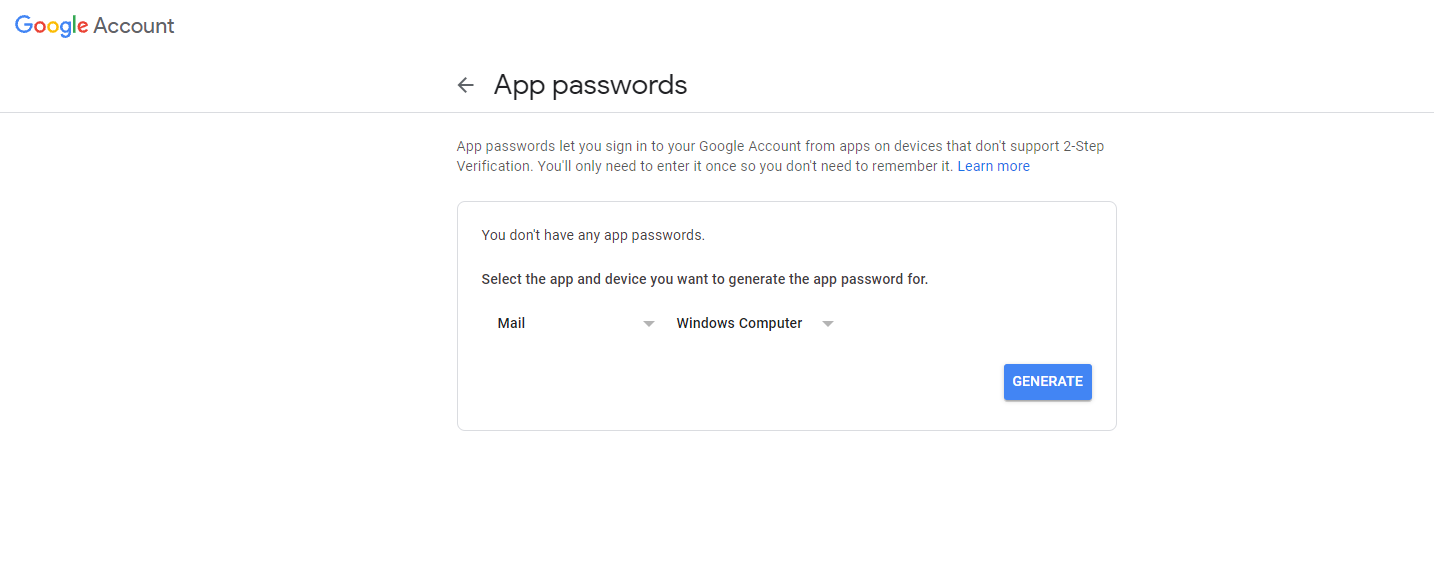Viewport: 1434px width, 566px height.
Task: Select the Mail app selector label
Action: point(511,323)
